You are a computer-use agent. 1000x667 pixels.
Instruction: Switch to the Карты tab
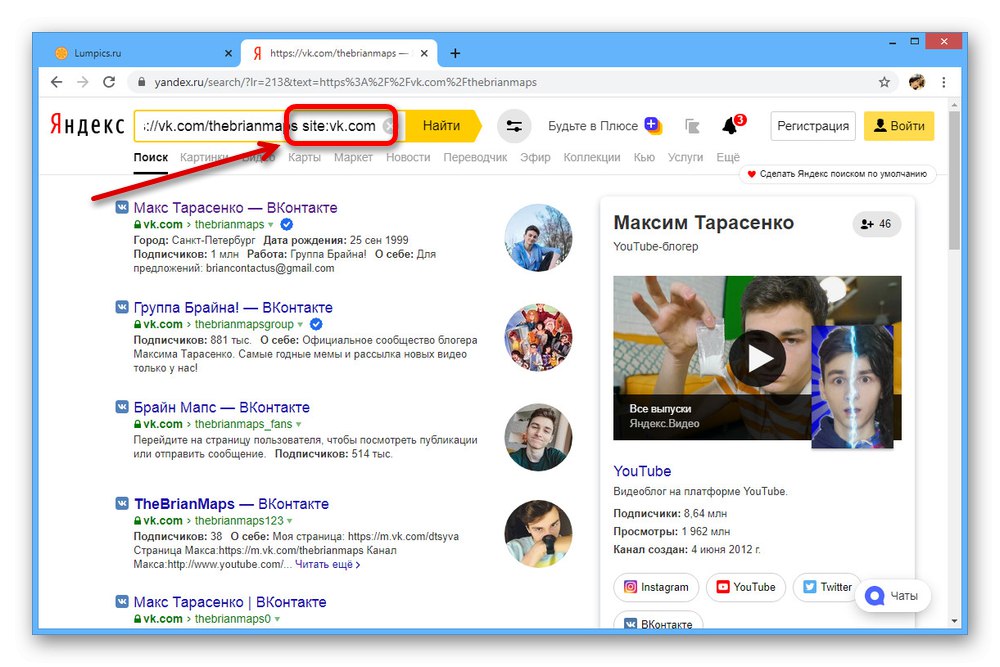click(x=304, y=158)
